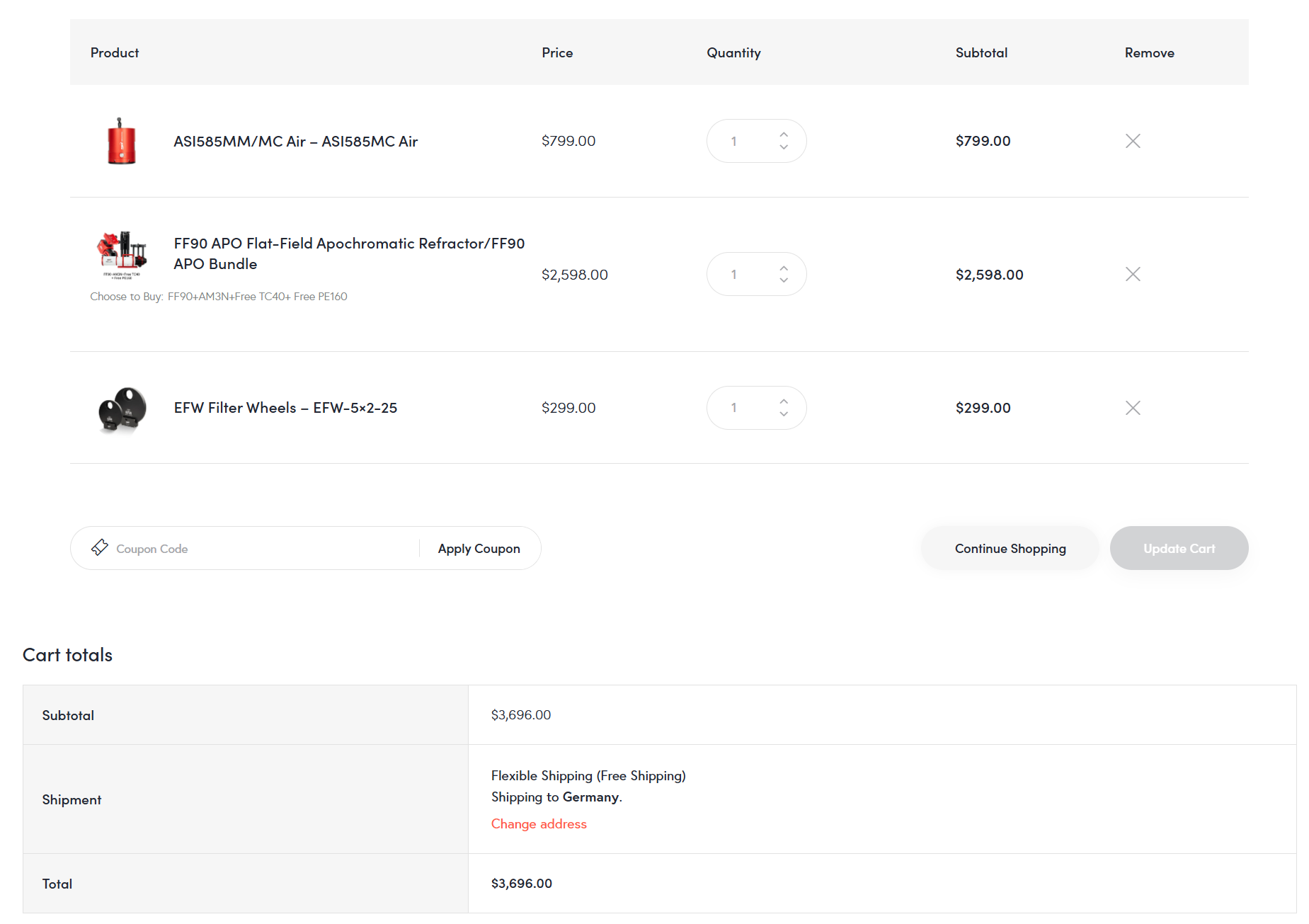Click the 'Shipping to Germany.' text
Image resolution: width=1309 pixels, height=924 pixels.
click(556, 797)
